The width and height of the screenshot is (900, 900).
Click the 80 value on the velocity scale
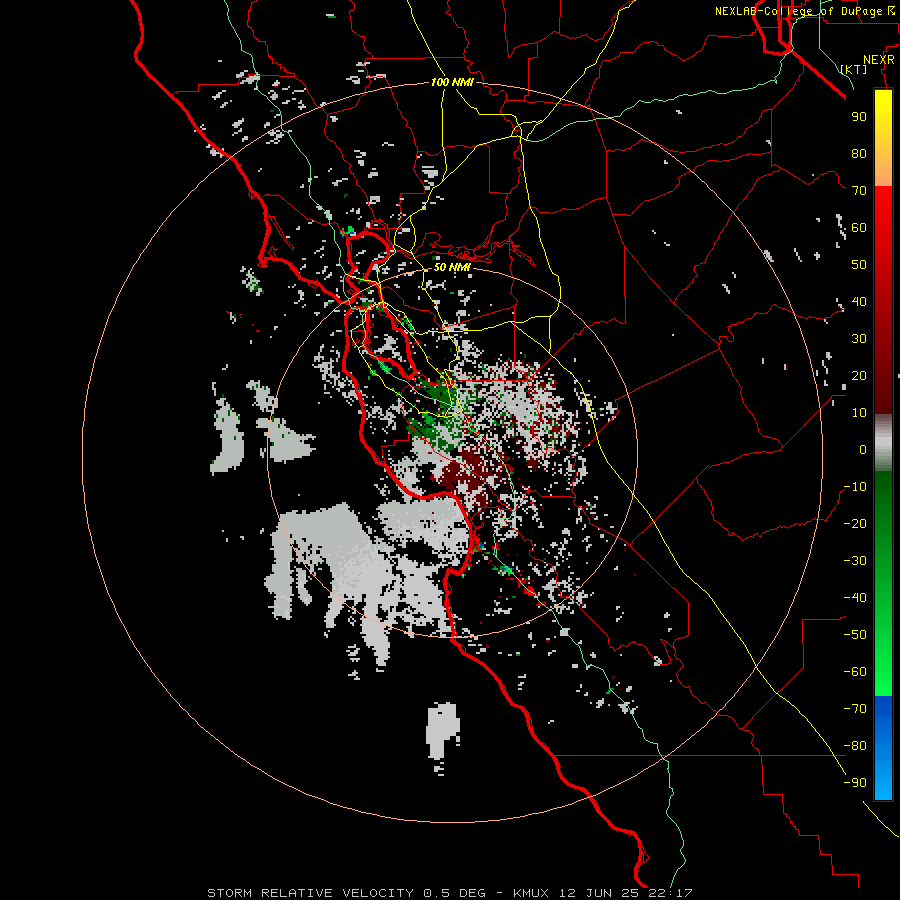(859, 154)
